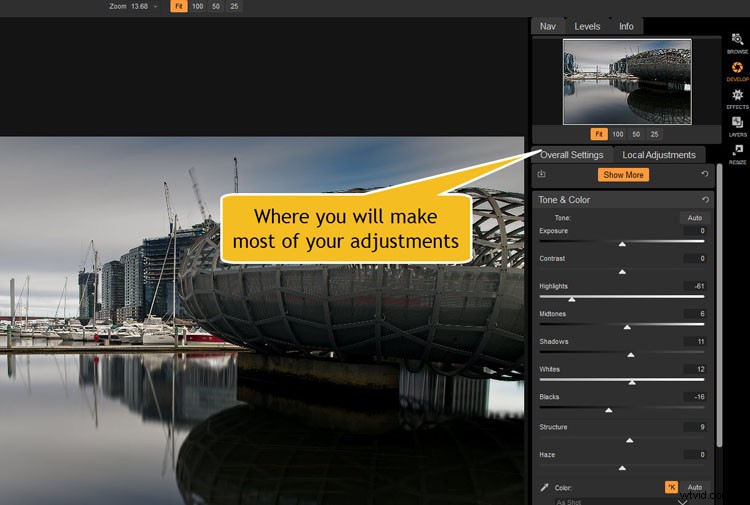
Task: Set zoom to 100 in top bar
Action: (x=198, y=6)
